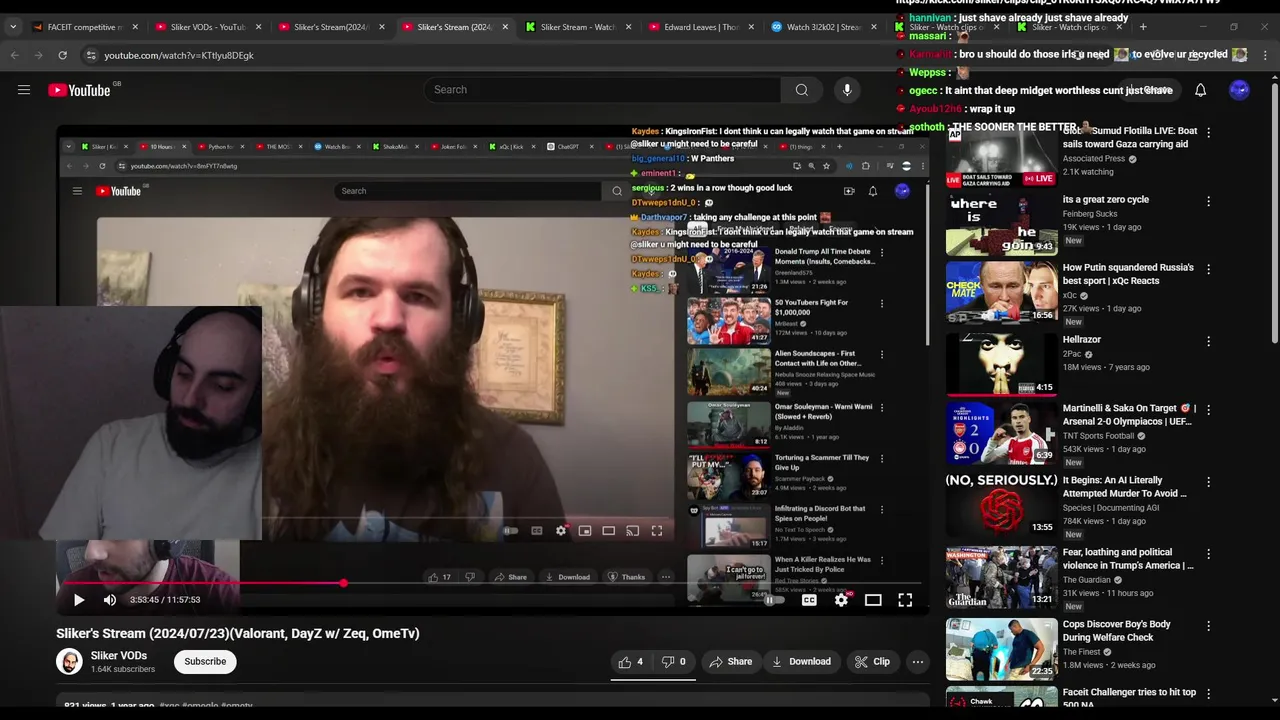
Task: Share the Sliker's Stream video
Action: (x=730, y=662)
